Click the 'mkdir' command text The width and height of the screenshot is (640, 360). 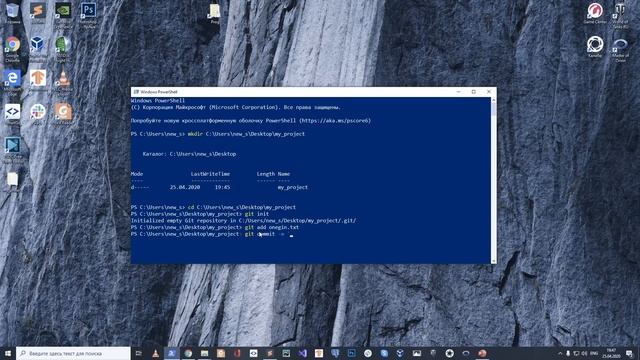point(195,134)
